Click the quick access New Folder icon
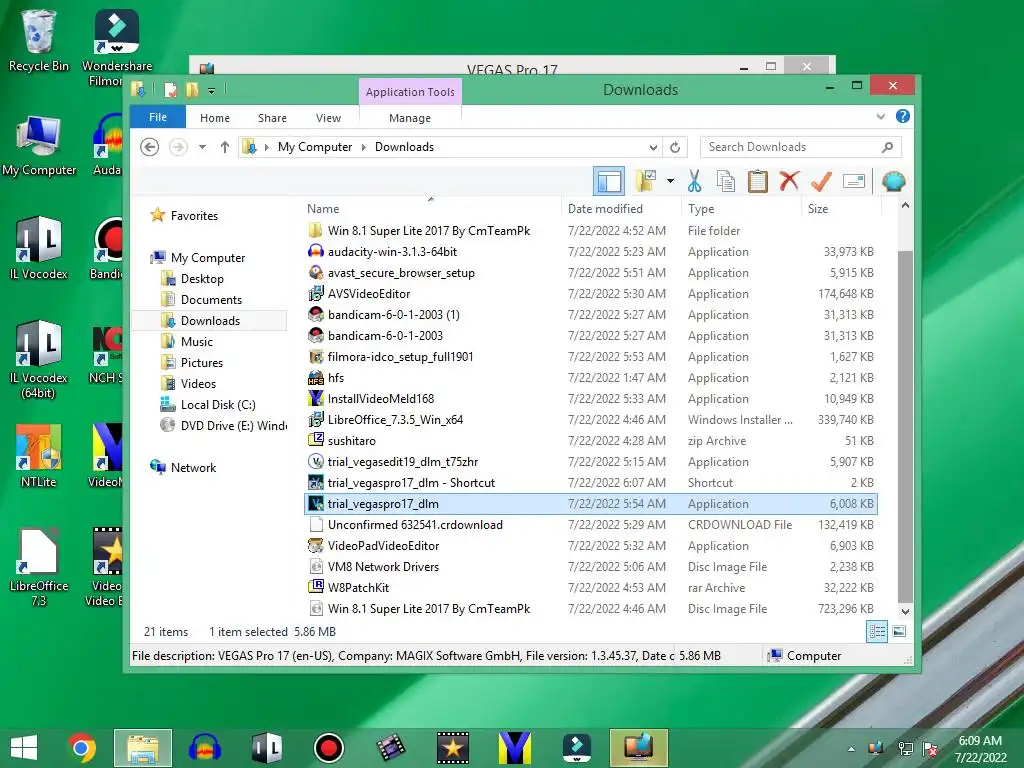This screenshot has width=1024, height=768. [192, 89]
